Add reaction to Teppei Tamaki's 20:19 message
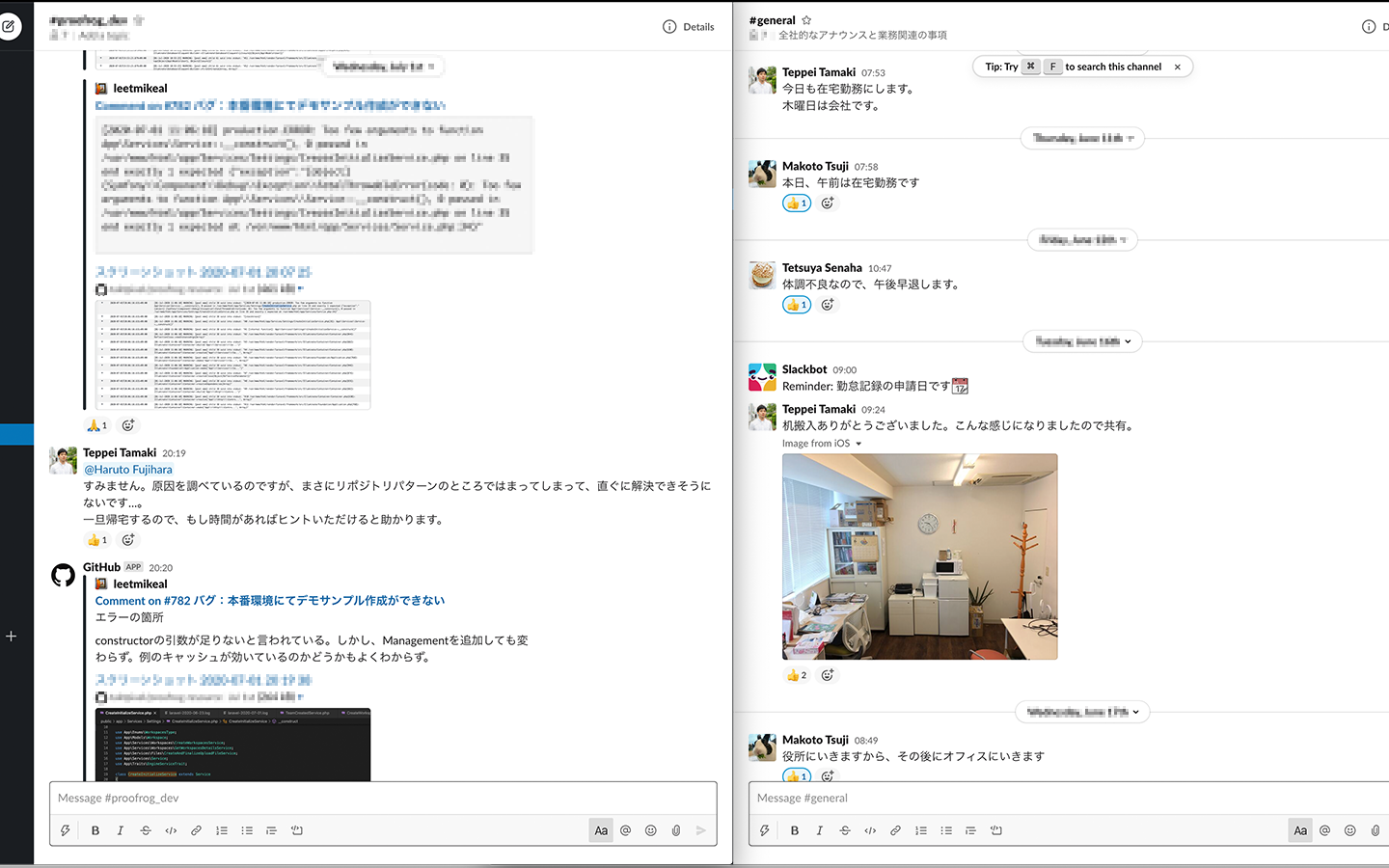Screen dimensions: 1389x868 [128, 540]
